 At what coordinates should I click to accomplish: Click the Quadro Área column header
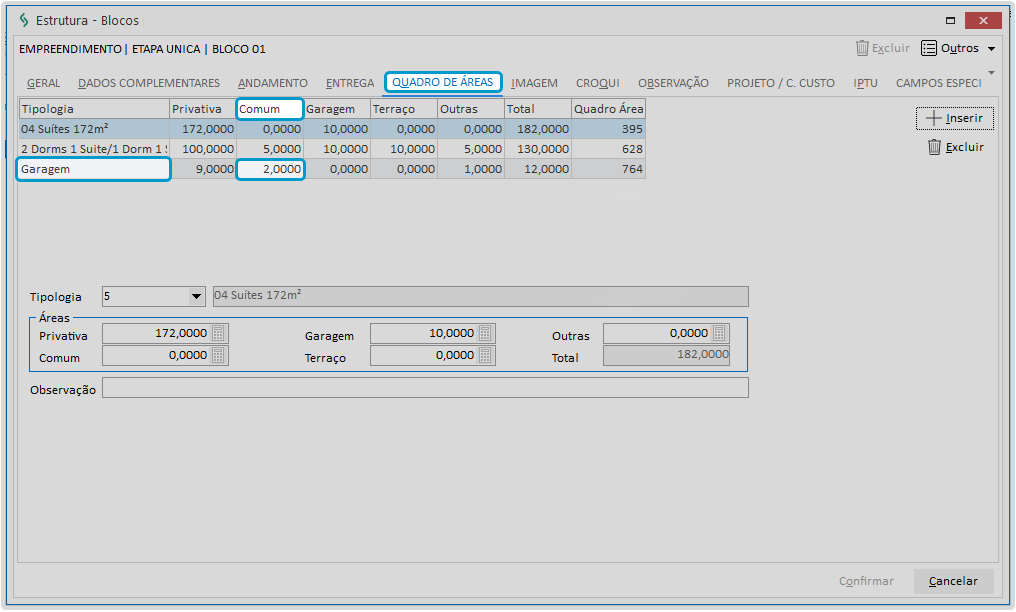tap(608, 109)
